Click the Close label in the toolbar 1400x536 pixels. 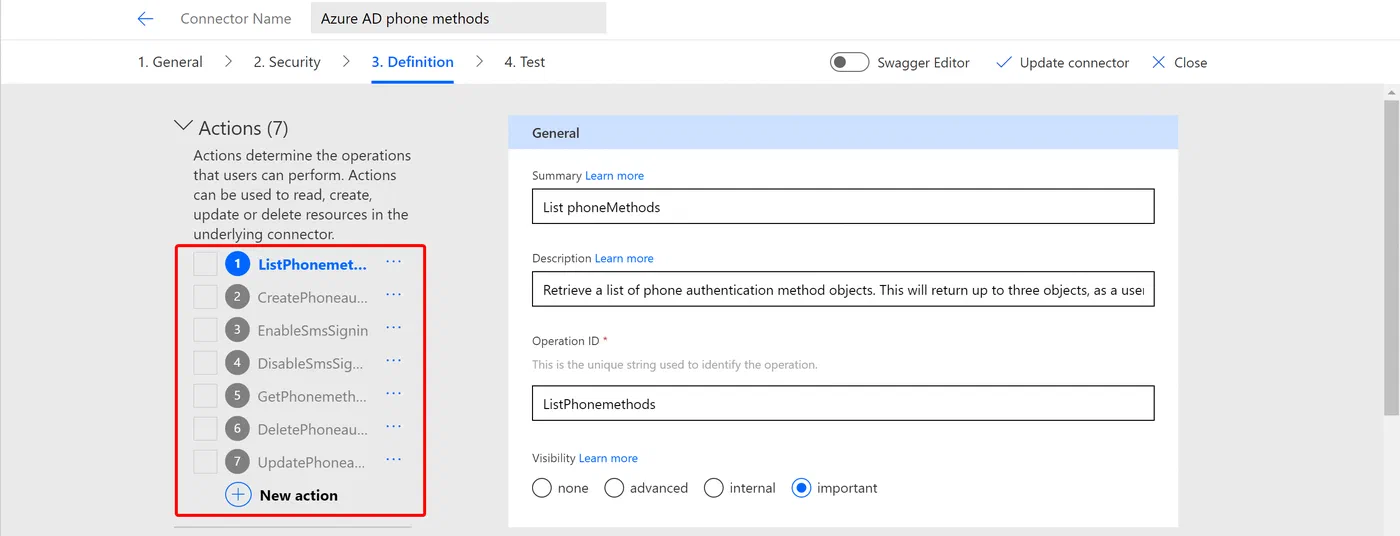[x=1190, y=62]
